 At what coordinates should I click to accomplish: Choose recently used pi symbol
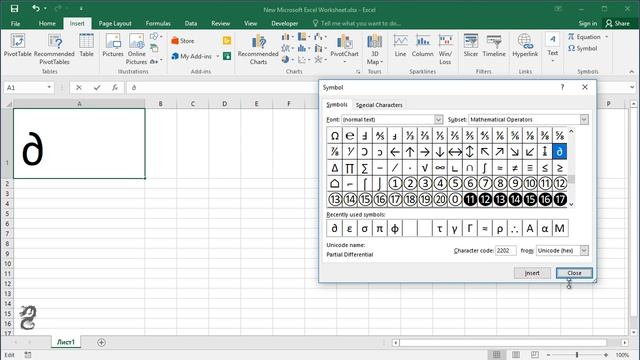pos(380,228)
